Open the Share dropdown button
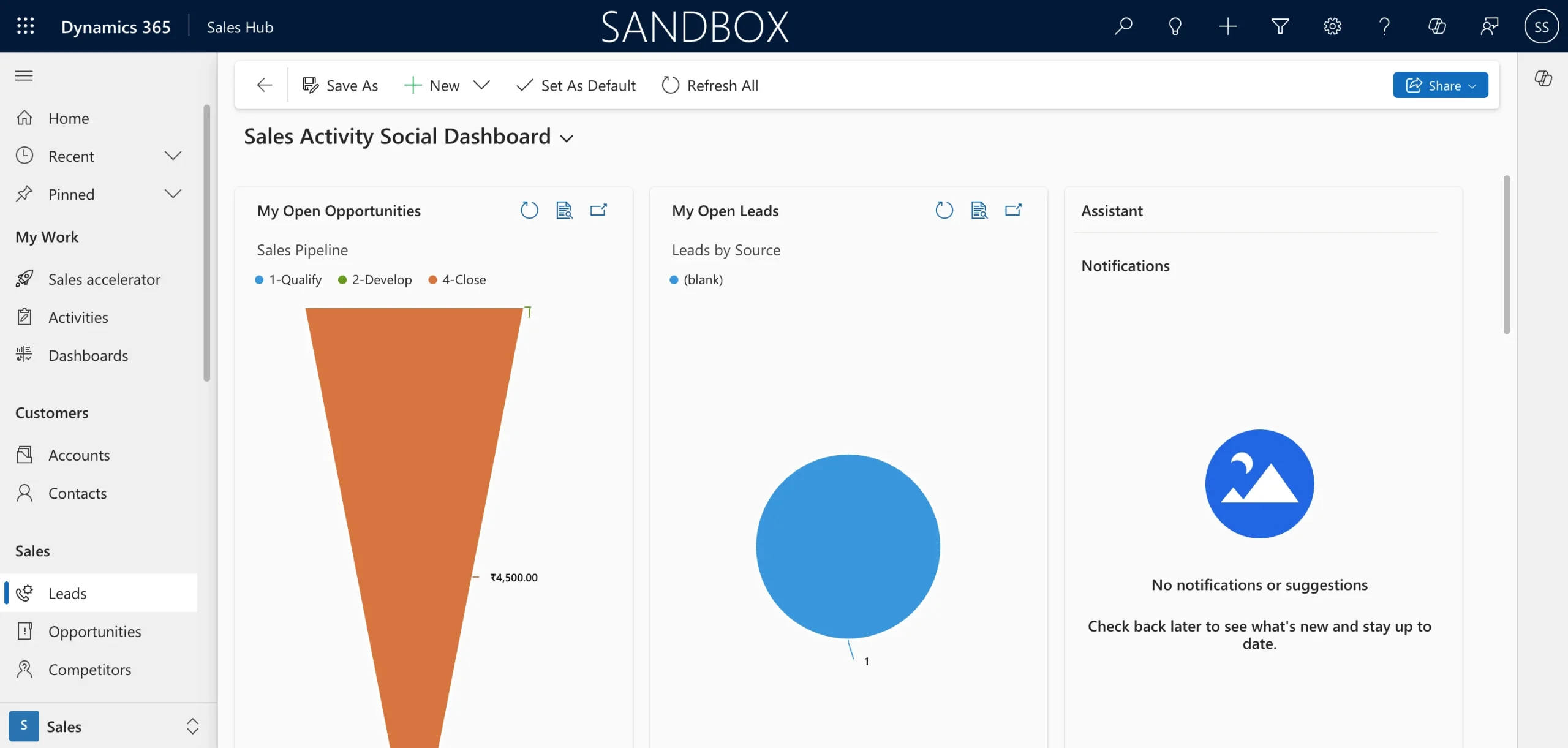Image resolution: width=1568 pixels, height=748 pixels. tap(1441, 85)
